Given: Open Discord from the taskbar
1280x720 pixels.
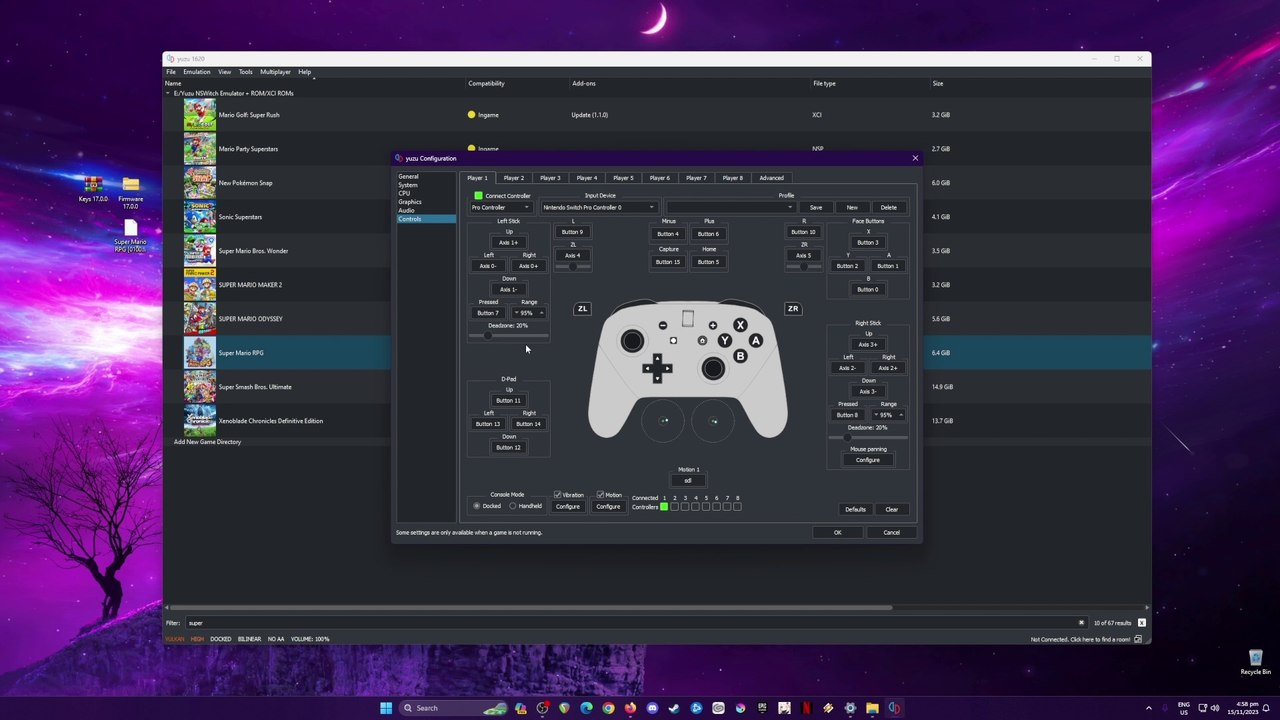Looking at the screenshot, I should (652, 708).
